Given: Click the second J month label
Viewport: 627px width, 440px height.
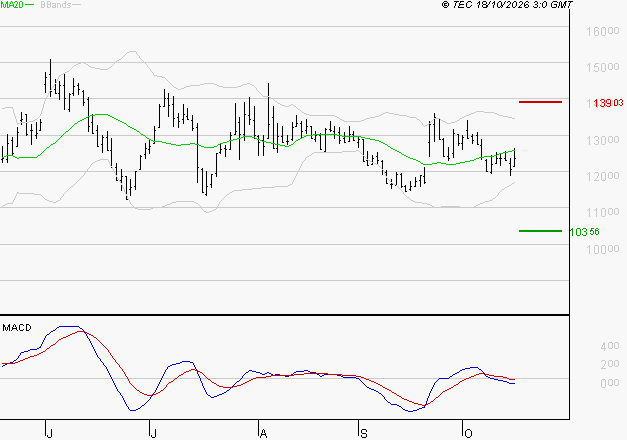Looking at the screenshot, I should pos(153,434).
